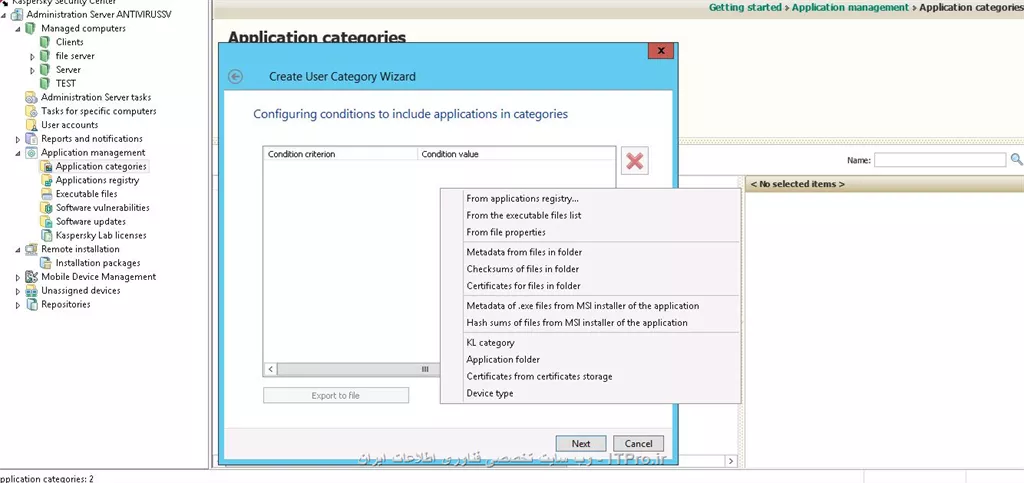The width and height of the screenshot is (1024, 483).
Task: Click the Mobile Device Management icon
Action: tap(31, 277)
